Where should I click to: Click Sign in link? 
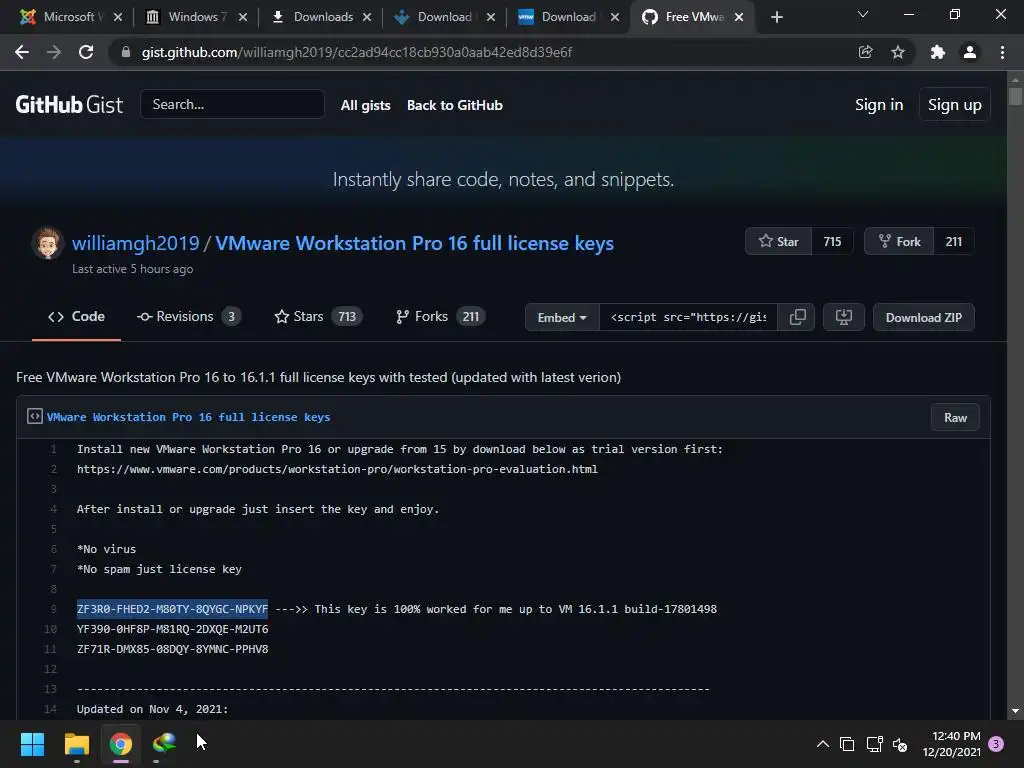[x=879, y=105]
